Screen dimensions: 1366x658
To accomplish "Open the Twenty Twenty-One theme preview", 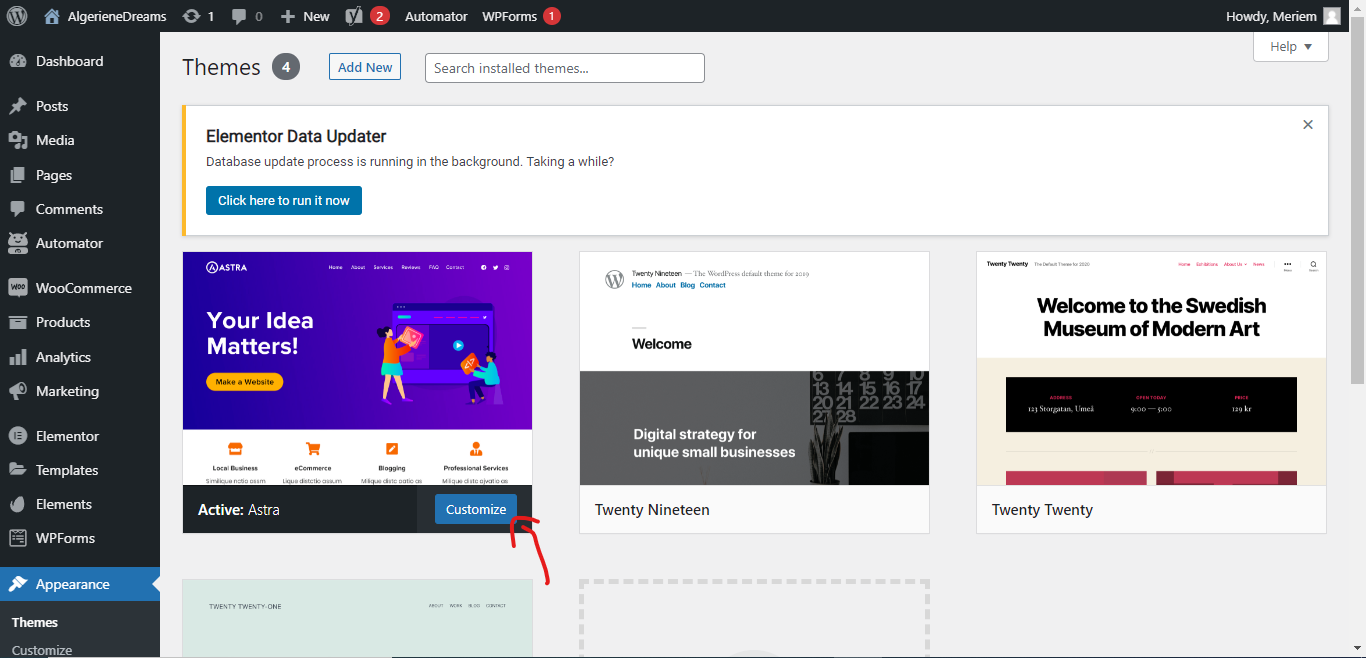I will (x=357, y=618).
